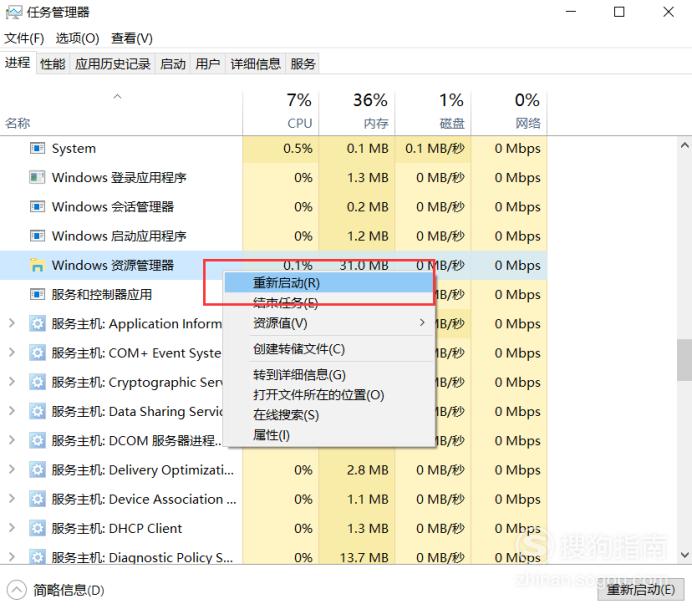Image resolution: width=692 pixels, height=614 pixels.
Task: Expand the 服务主机: Cryptographic Services row
Action: point(12,381)
